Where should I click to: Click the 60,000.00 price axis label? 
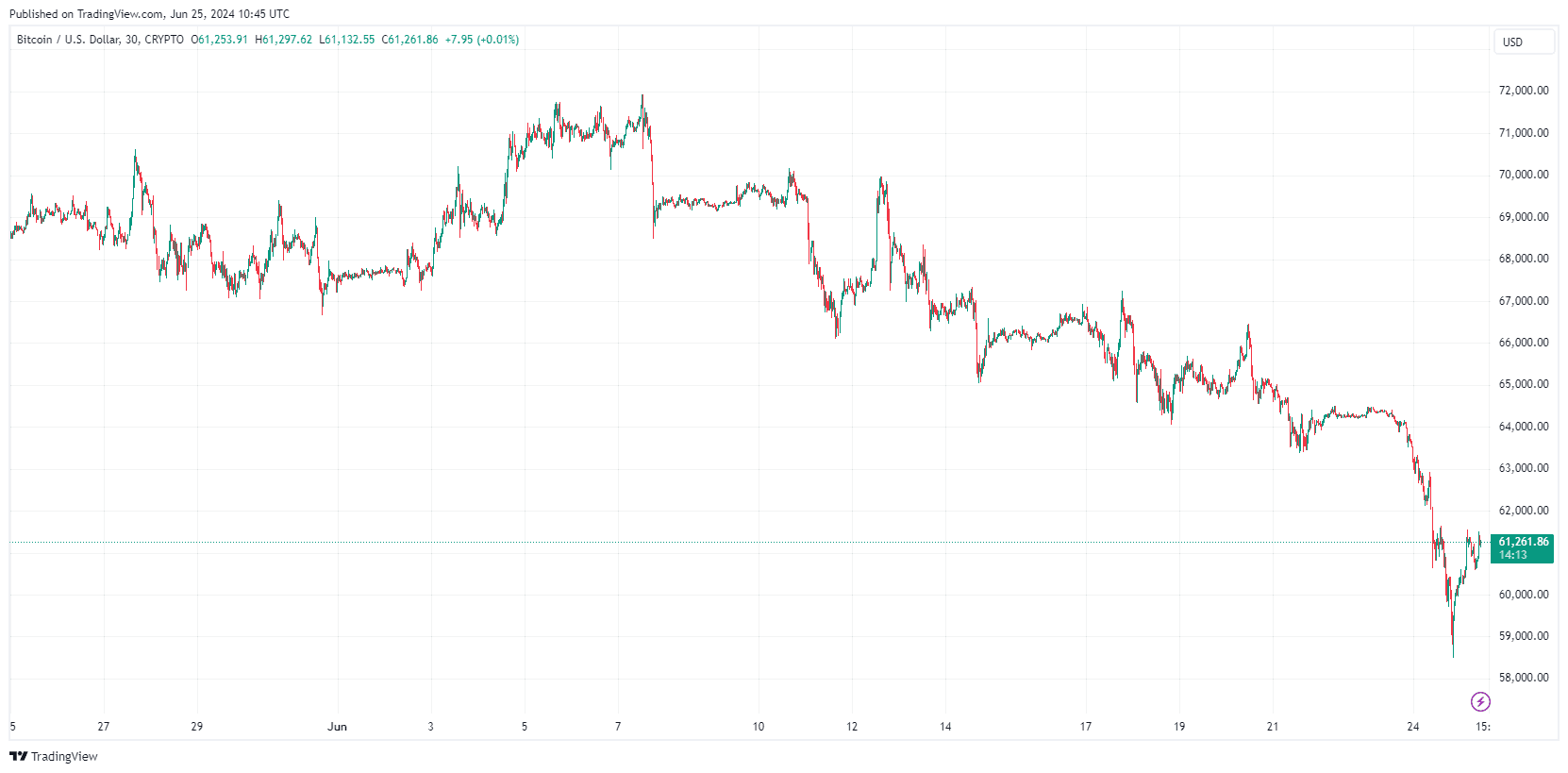tap(1524, 595)
